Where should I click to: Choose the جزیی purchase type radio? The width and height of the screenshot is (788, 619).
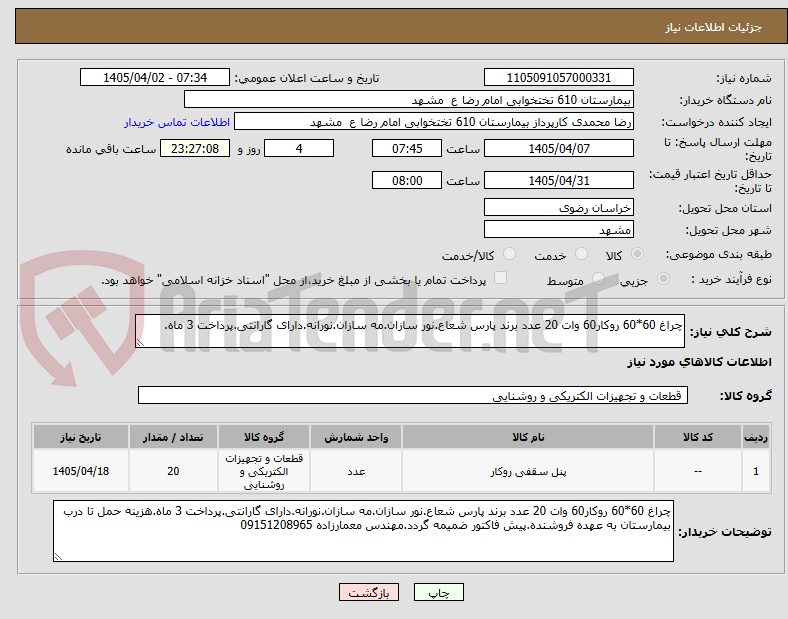pos(663,279)
